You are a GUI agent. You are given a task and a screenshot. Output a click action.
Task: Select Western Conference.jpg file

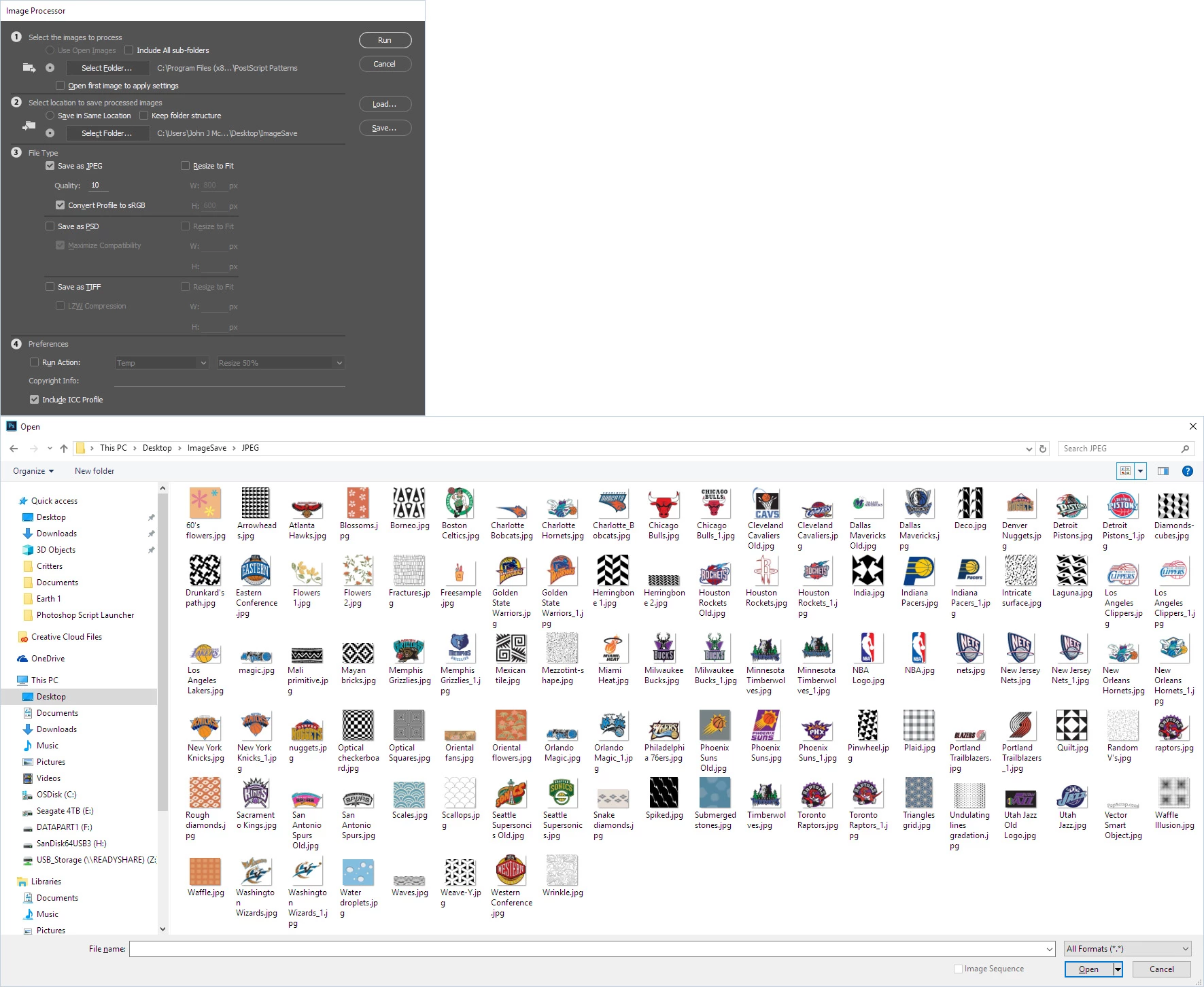click(511, 886)
